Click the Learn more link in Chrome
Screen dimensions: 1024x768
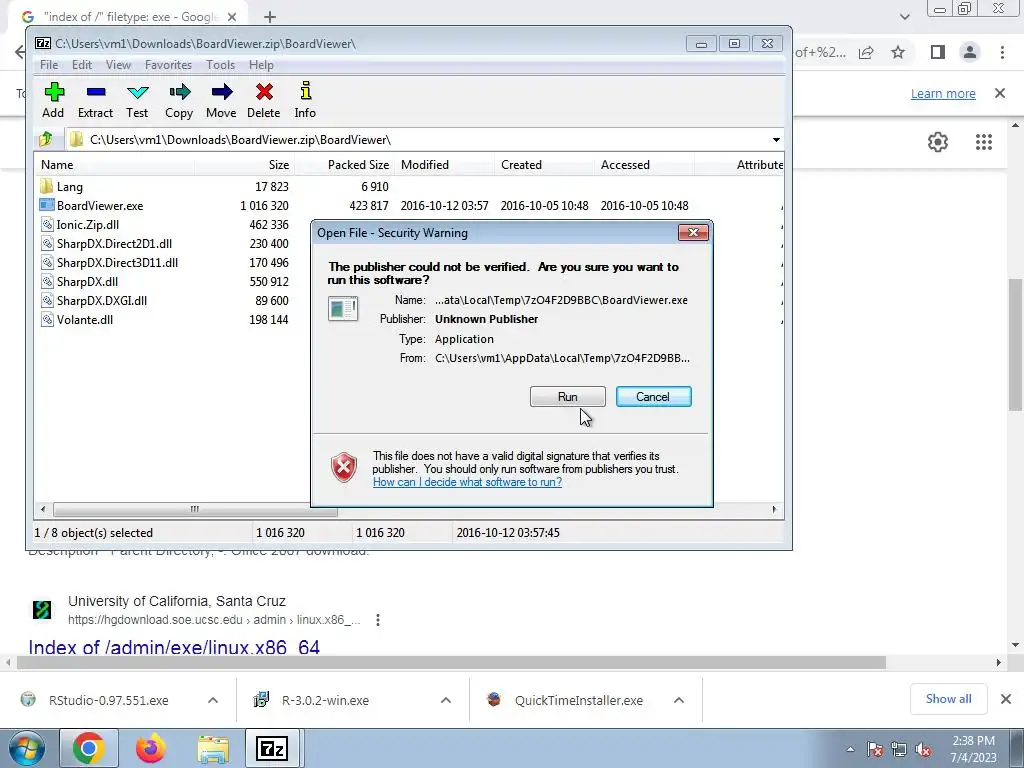pyautogui.click(x=943, y=93)
